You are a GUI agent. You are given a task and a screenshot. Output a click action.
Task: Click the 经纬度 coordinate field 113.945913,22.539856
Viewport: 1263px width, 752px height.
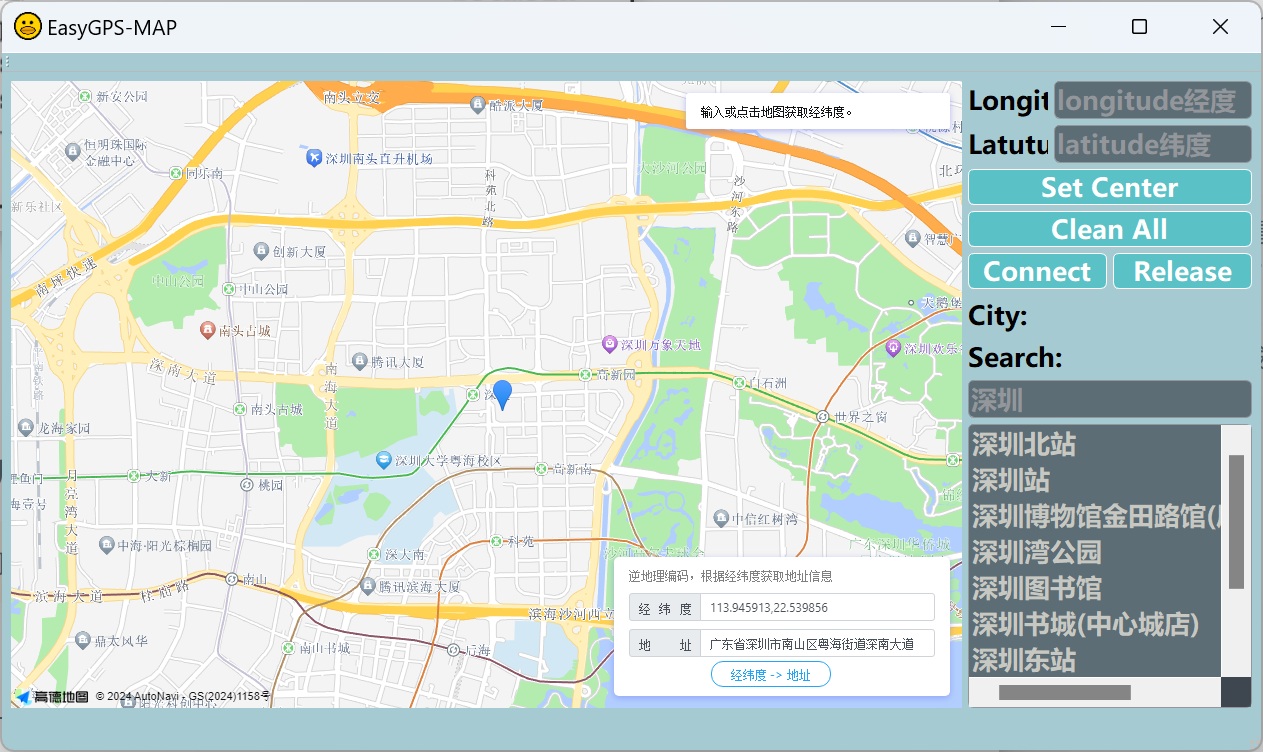coord(817,608)
